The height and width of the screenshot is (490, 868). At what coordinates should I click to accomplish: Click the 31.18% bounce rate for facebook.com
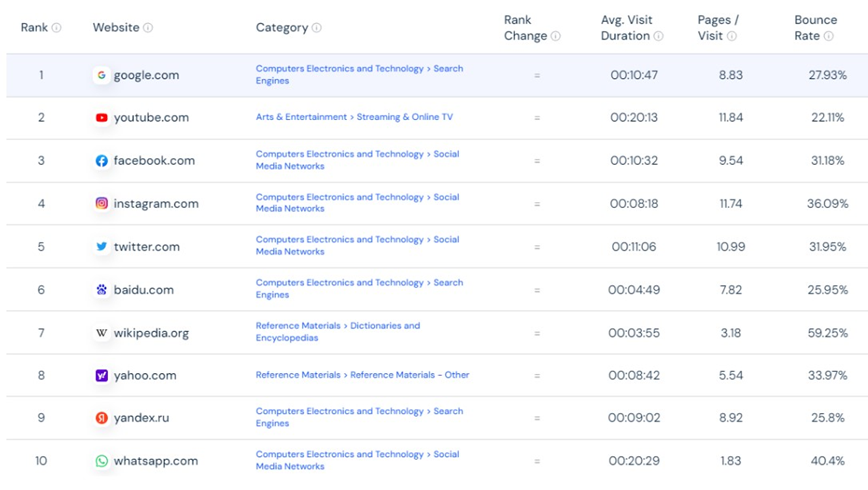[x=828, y=161]
